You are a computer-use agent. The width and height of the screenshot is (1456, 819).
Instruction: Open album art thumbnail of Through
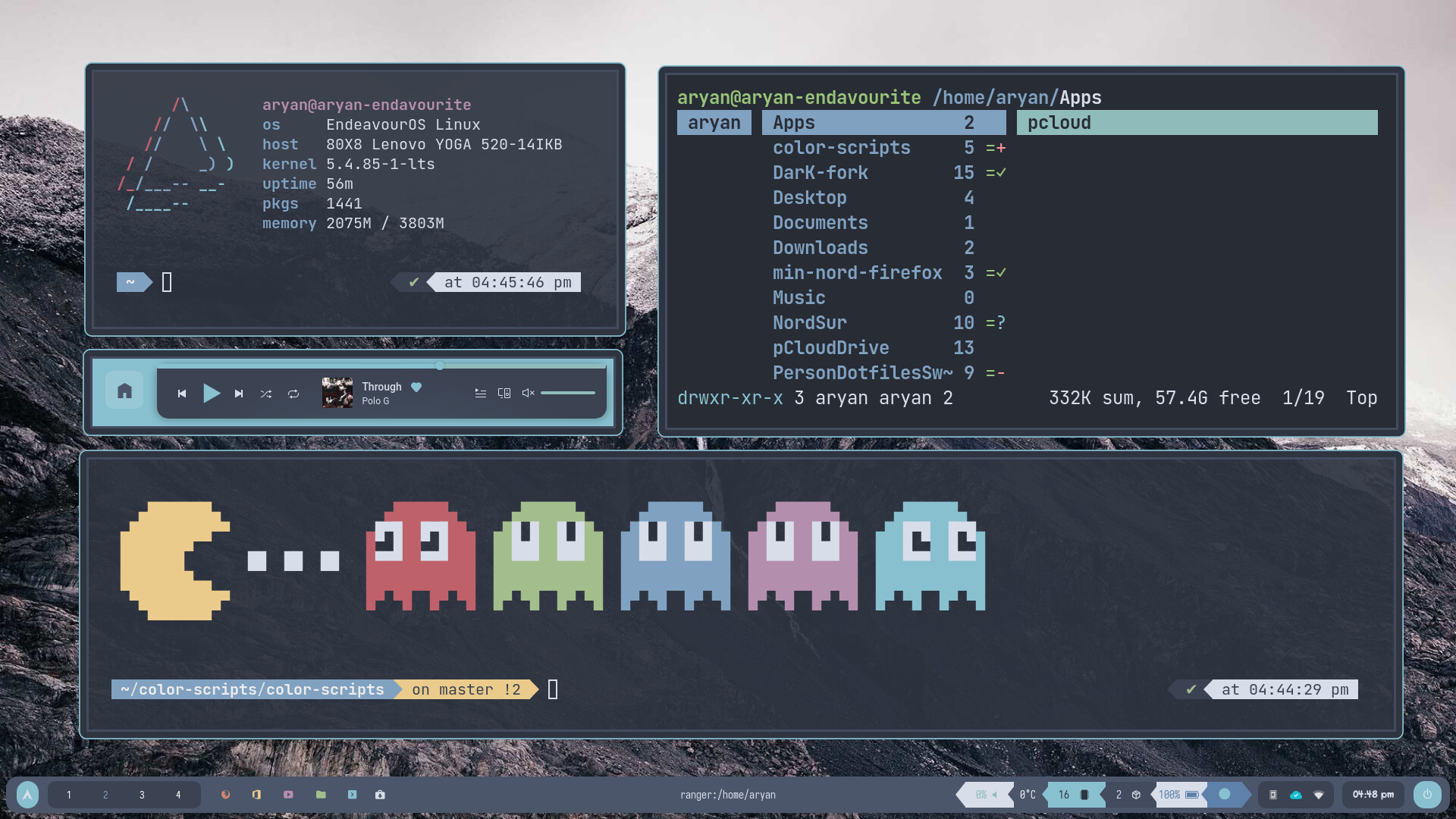pyautogui.click(x=337, y=393)
